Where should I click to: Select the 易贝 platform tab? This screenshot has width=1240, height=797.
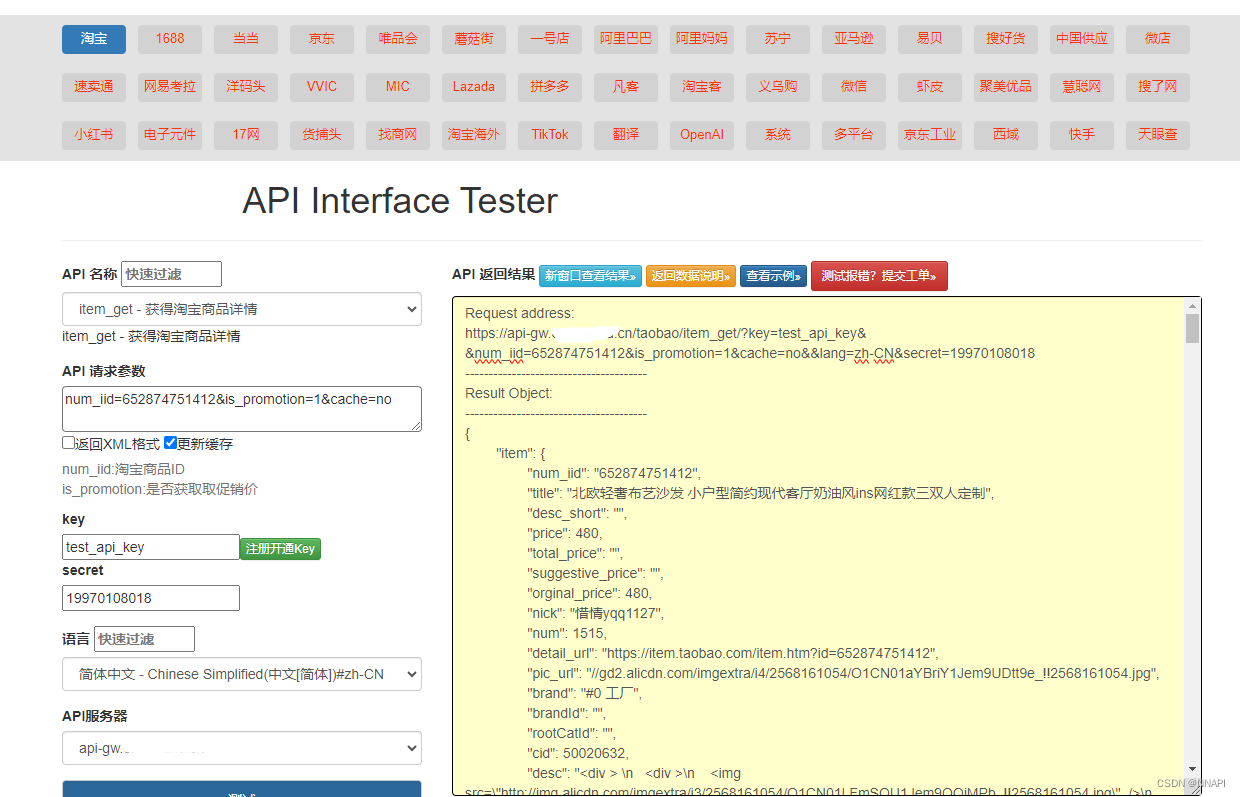(930, 39)
